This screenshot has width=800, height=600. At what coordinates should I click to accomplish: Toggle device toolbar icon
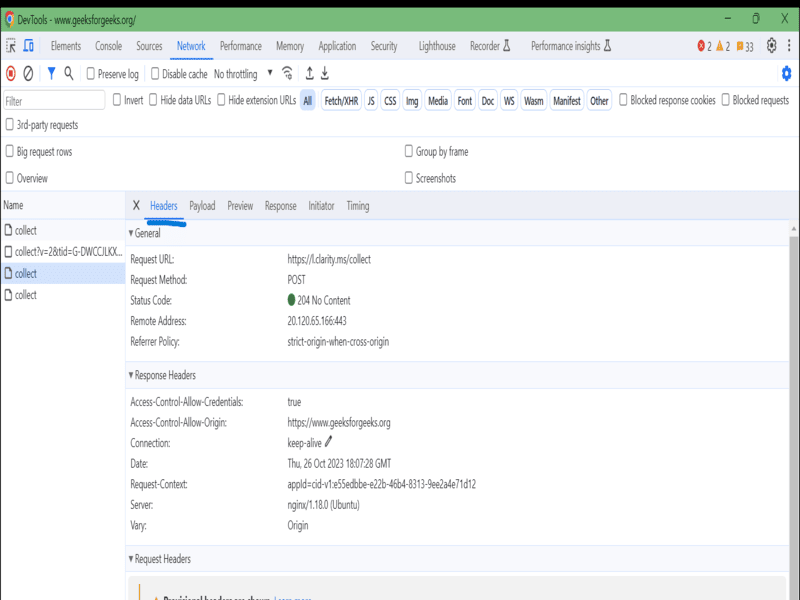coord(29,46)
